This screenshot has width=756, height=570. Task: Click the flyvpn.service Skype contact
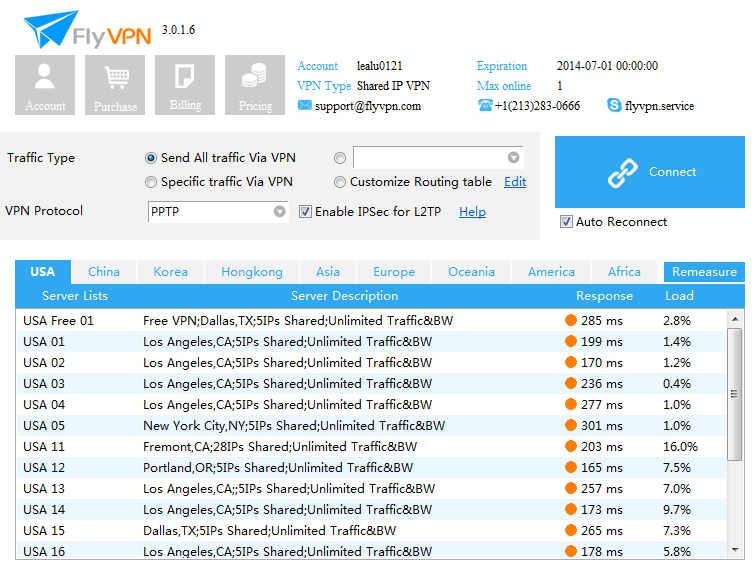tap(660, 106)
